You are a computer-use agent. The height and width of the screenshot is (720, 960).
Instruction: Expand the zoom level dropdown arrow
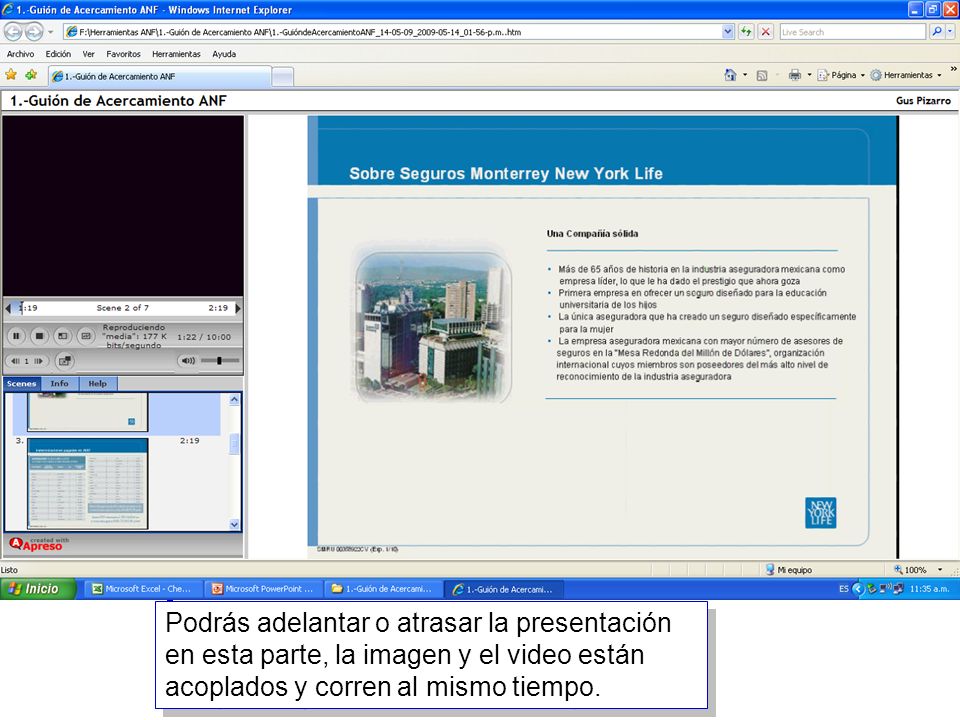[940, 569]
